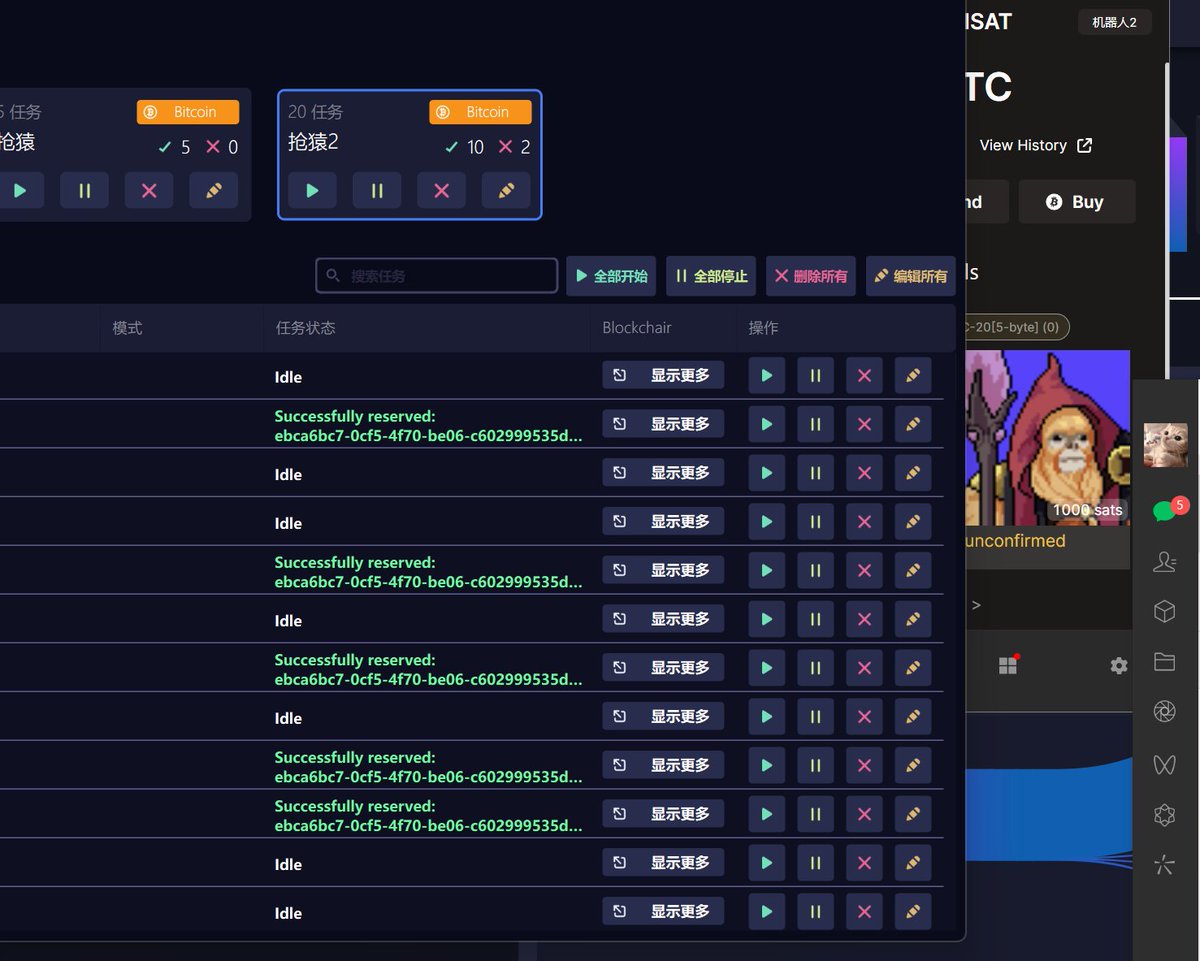The image size is (1200, 961).
Task: Open the spark search icon in sidebar
Action: [x=1164, y=865]
